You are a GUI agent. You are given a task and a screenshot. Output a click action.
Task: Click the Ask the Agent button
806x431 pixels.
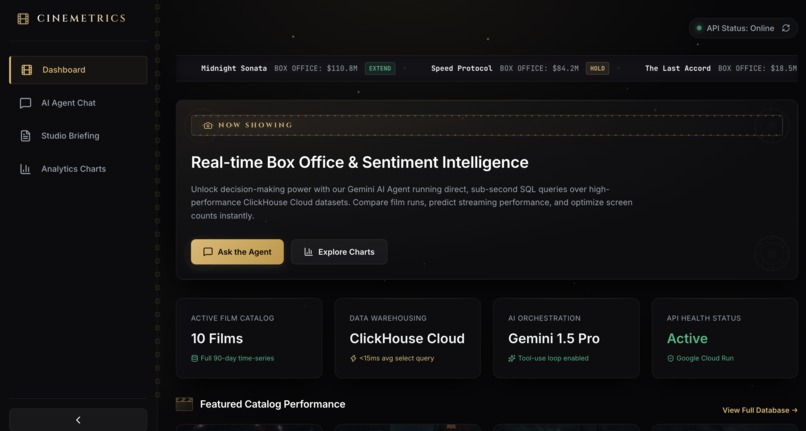pos(237,252)
